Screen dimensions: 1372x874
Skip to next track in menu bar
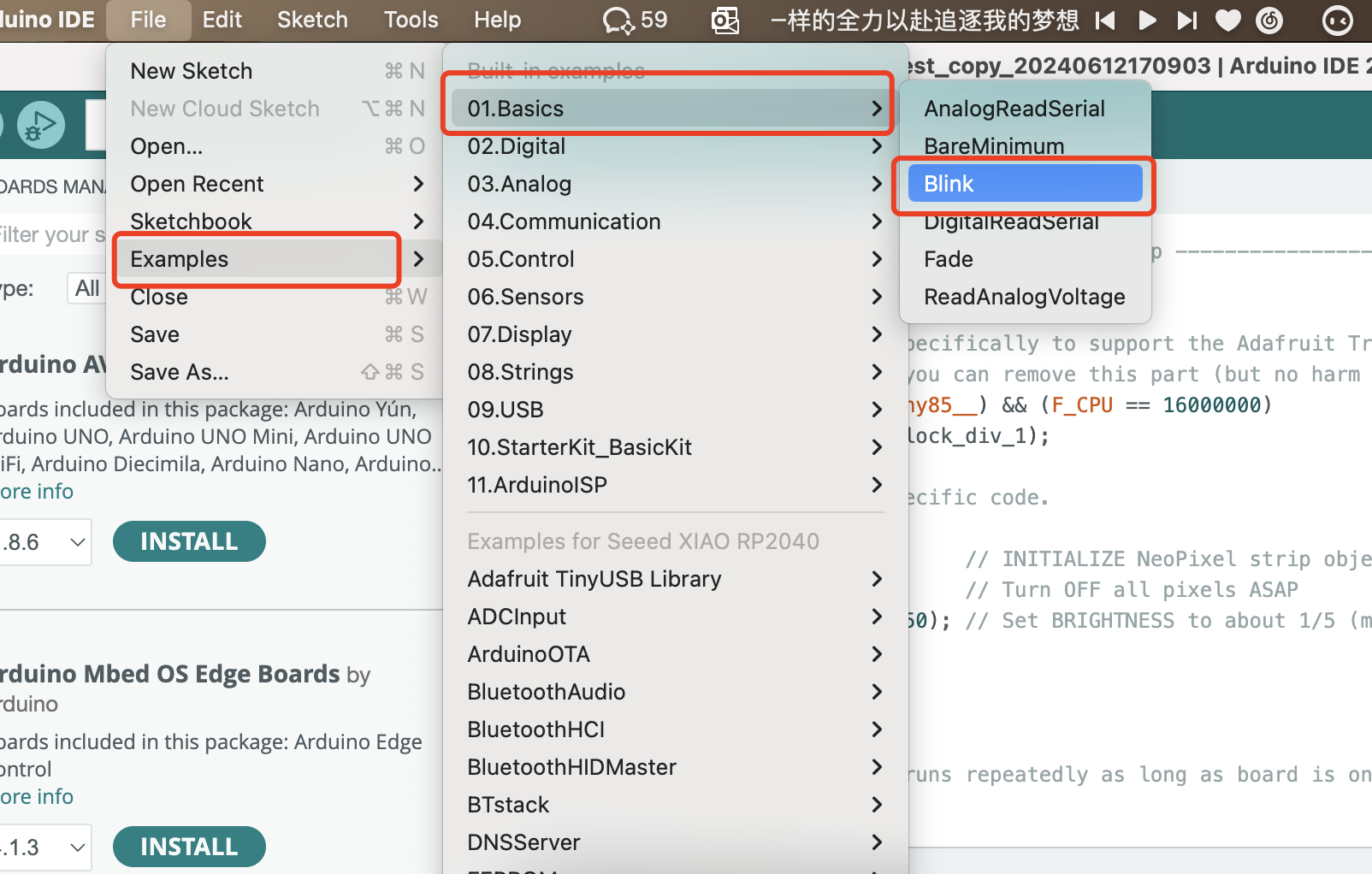[x=1187, y=20]
